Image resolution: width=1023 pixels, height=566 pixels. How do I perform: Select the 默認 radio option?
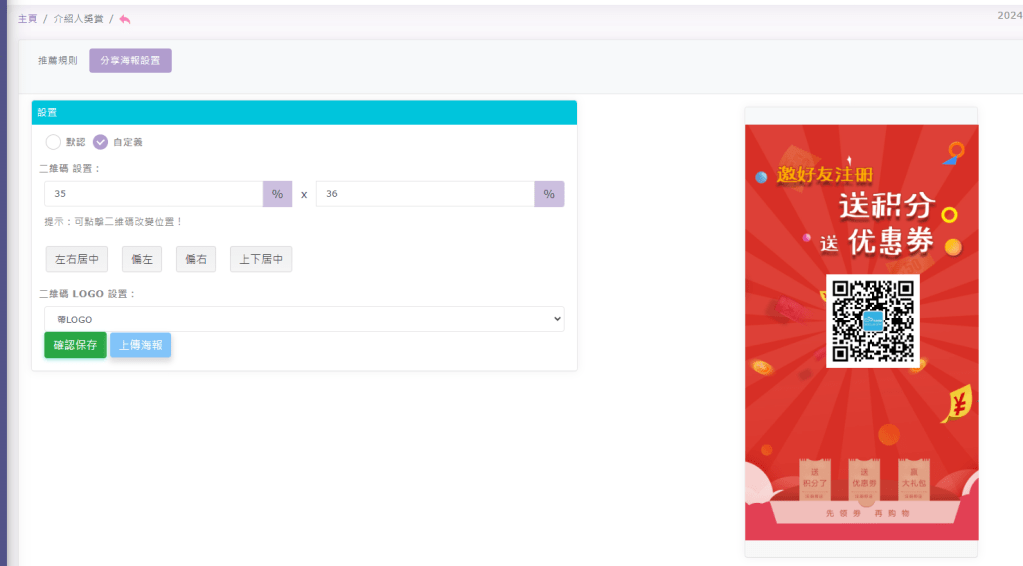pyautogui.click(x=54, y=142)
